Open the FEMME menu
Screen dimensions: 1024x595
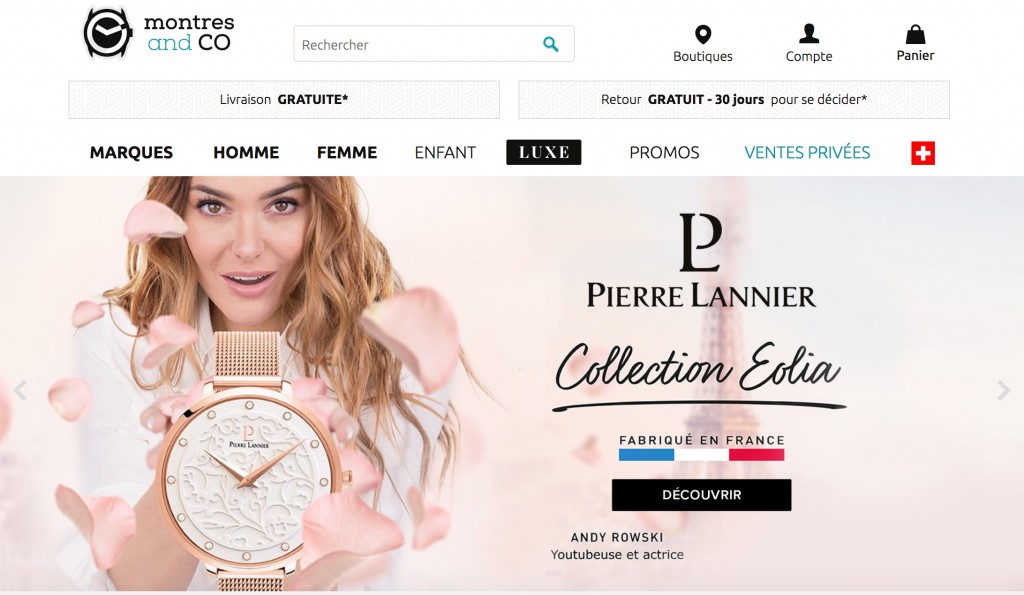tap(347, 153)
